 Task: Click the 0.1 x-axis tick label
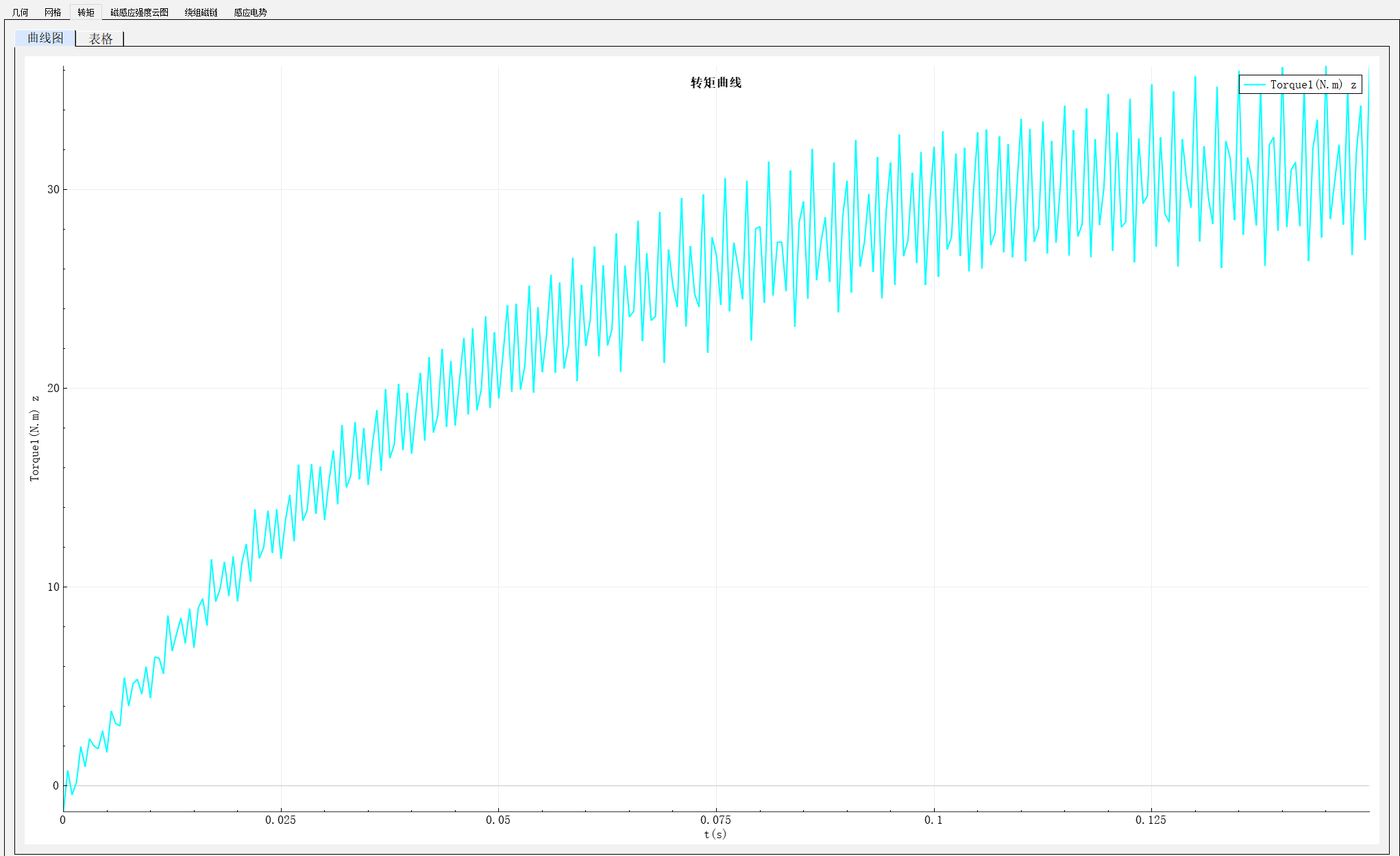tap(933, 820)
